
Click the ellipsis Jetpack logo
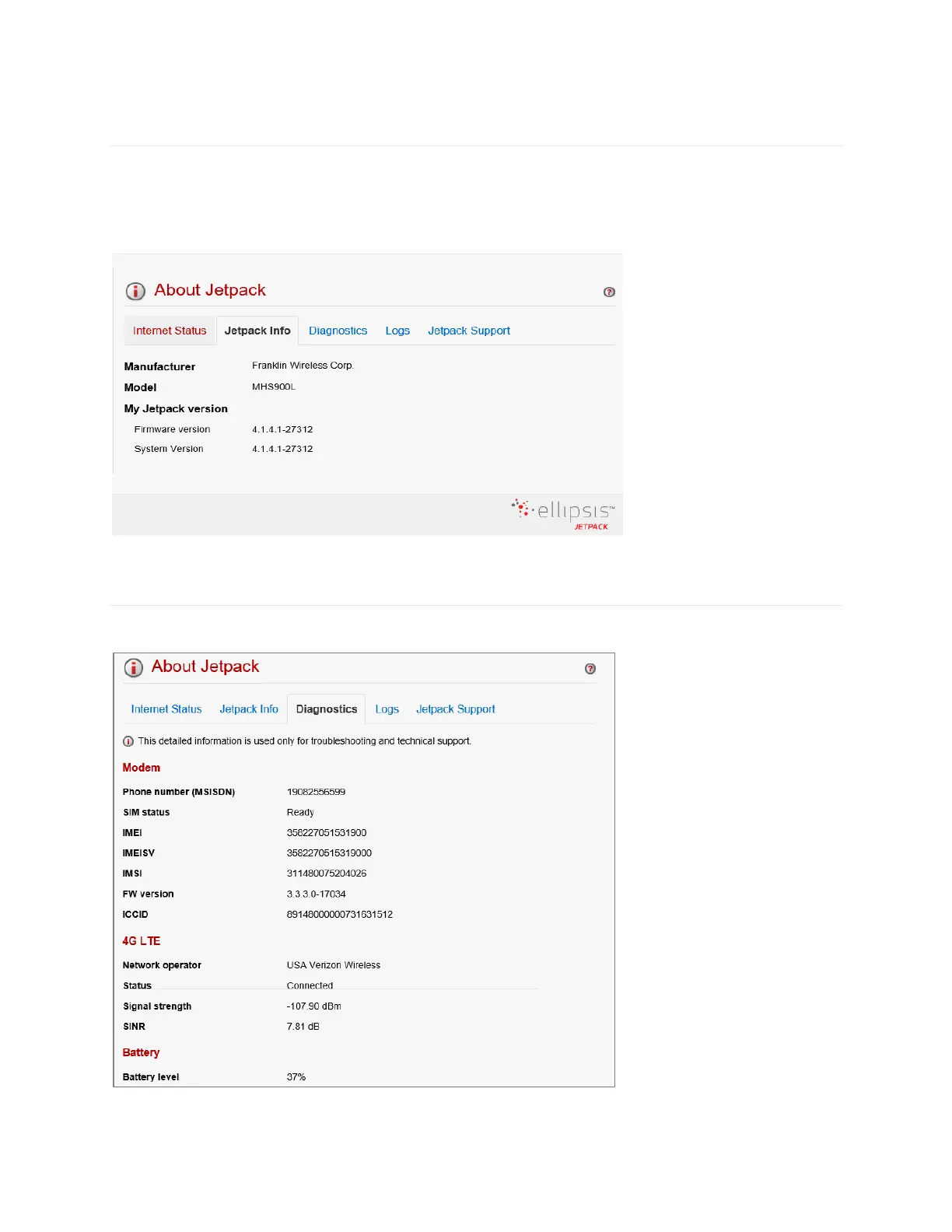pyautogui.click(x=563, y=514)
